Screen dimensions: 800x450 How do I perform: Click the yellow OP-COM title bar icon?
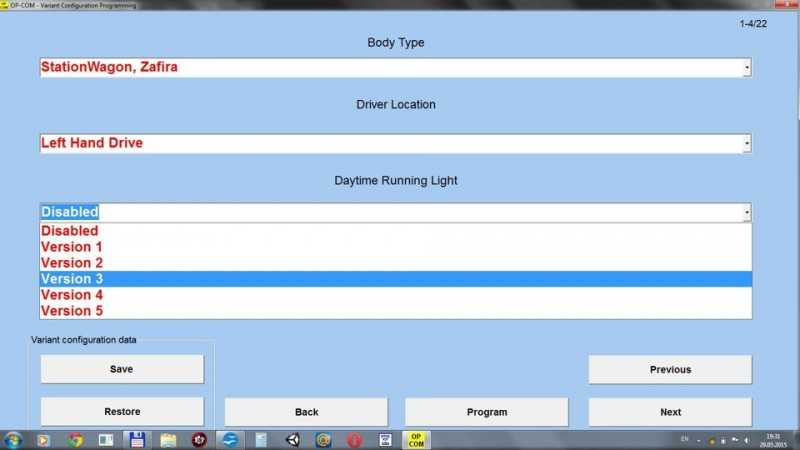point(4,5)
